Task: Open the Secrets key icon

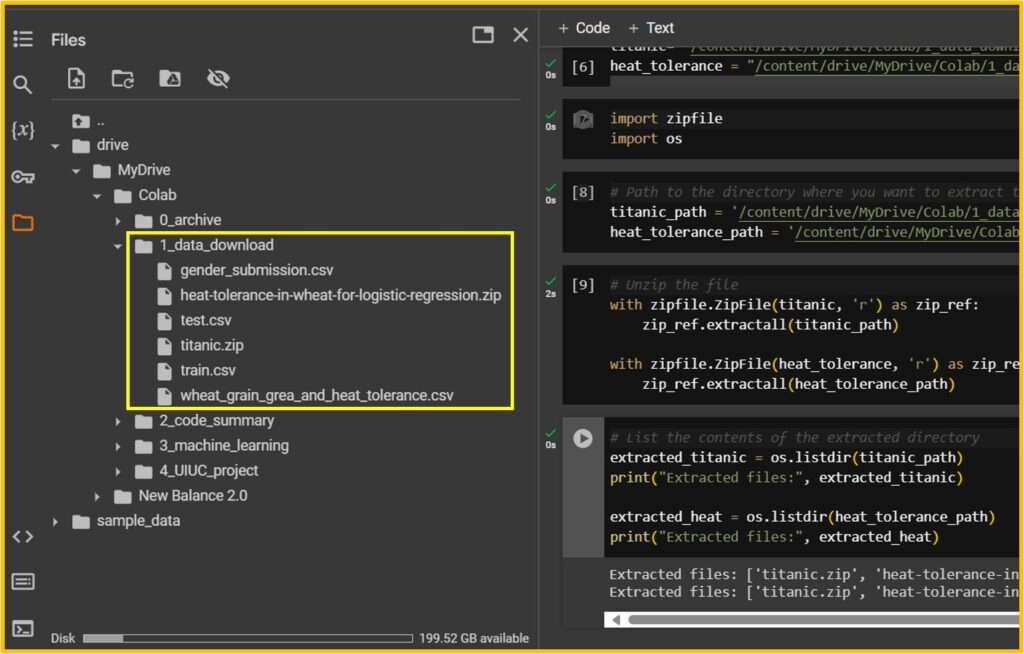Action: [x=22, y=177]
